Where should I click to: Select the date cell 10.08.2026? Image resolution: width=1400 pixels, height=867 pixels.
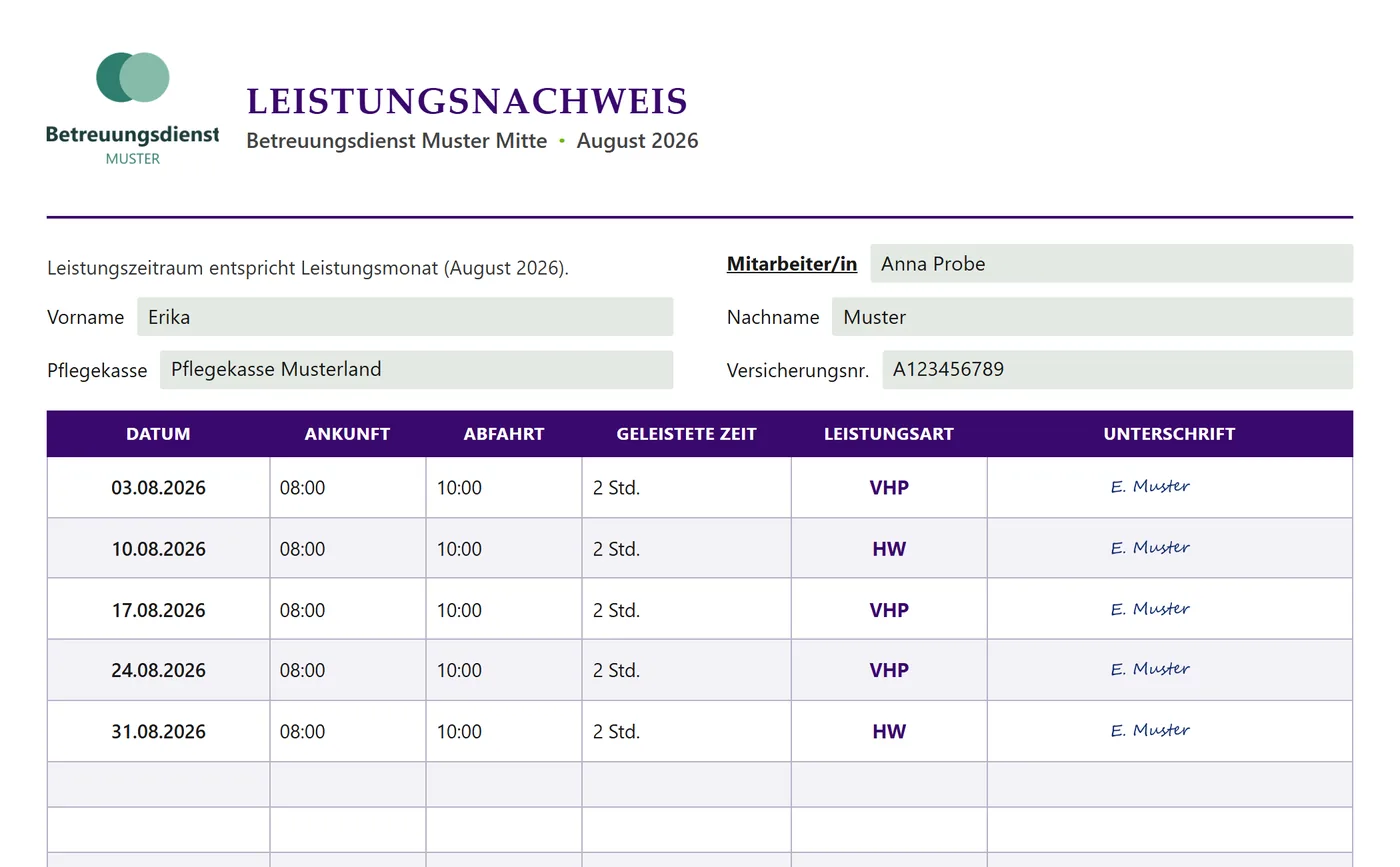click(x=158, y=549)
